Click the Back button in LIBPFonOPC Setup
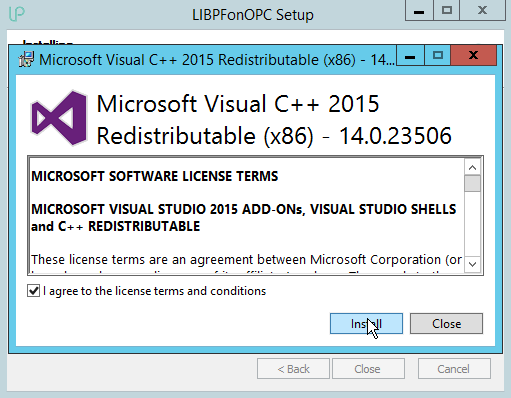Screen dimensions: 511x398 pos(293,369)
